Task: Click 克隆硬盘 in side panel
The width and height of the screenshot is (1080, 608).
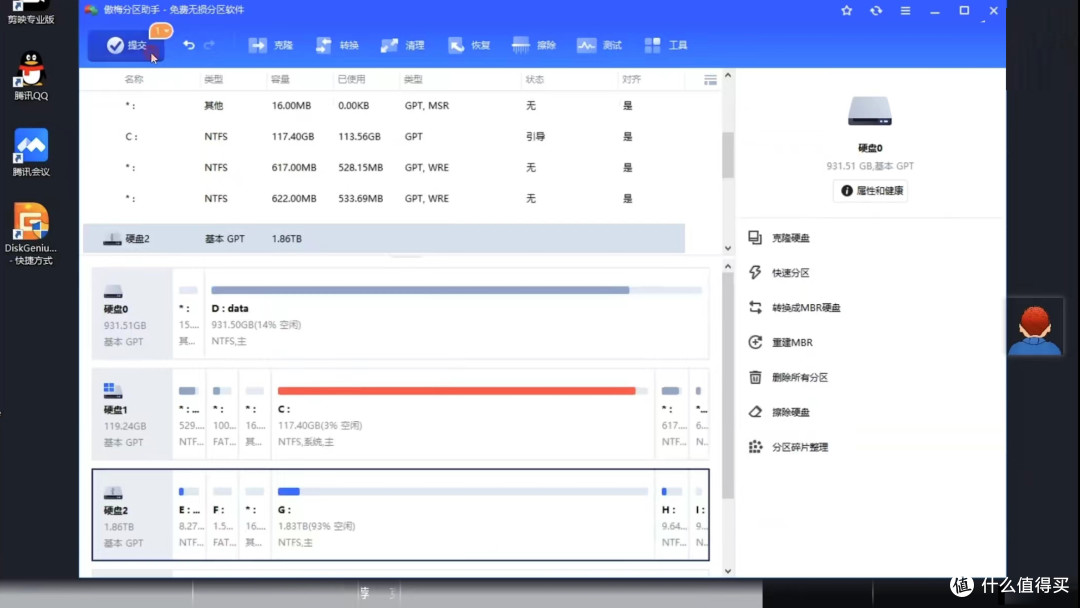Action: click(x=791, y=238)
